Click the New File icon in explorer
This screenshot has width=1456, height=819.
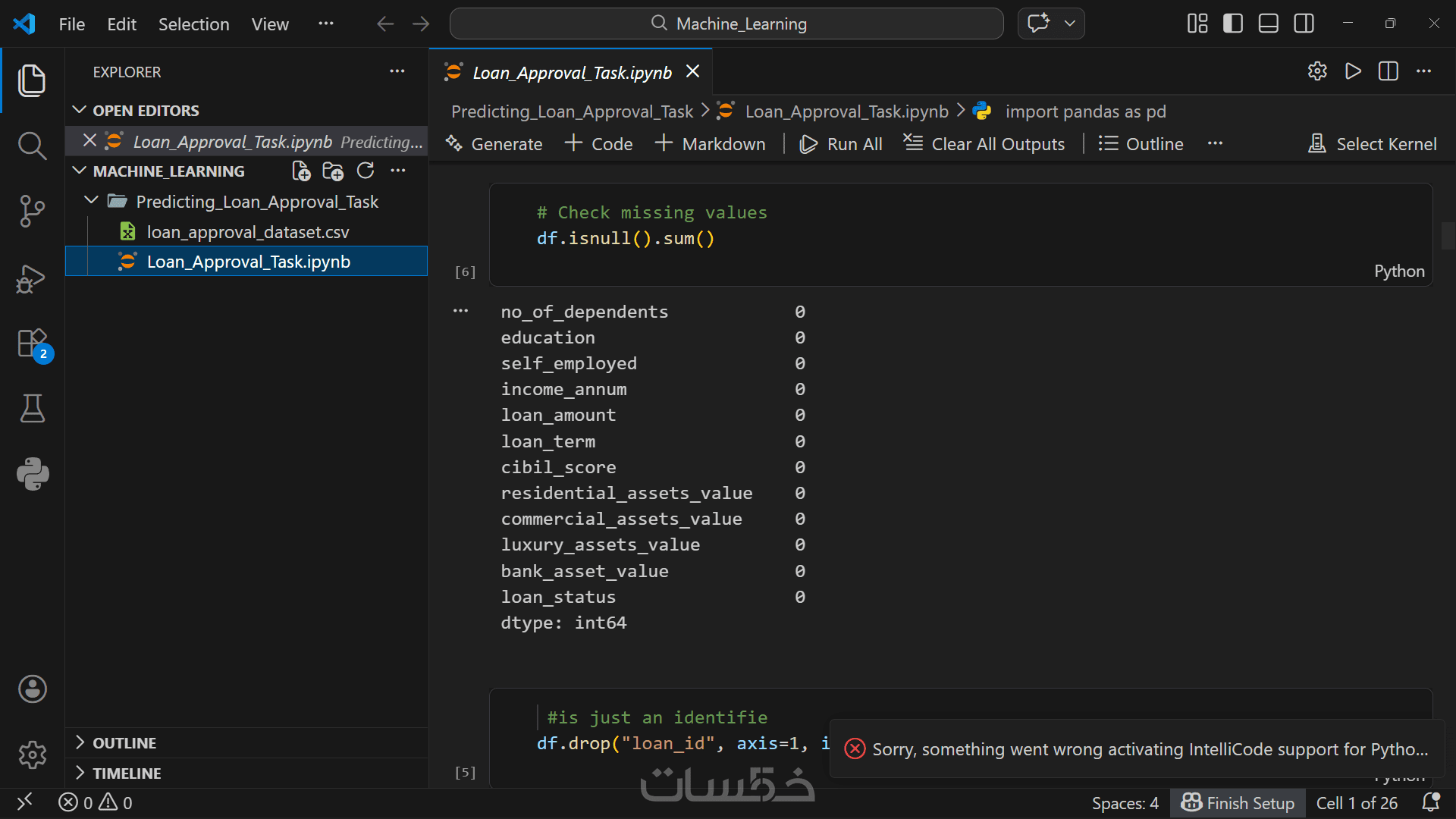pos(301,171)
